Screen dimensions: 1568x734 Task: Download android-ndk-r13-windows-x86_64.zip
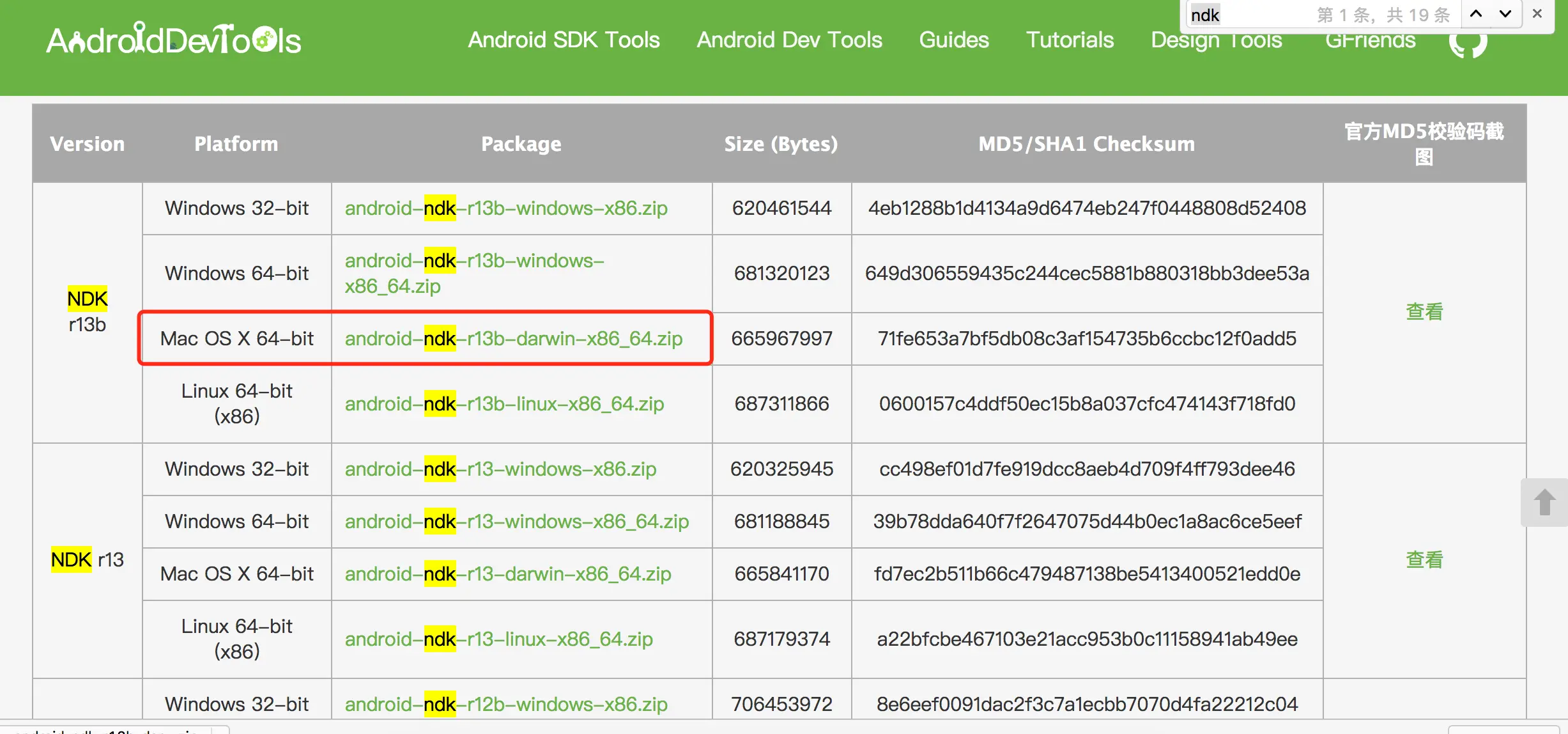pos(517,521)
